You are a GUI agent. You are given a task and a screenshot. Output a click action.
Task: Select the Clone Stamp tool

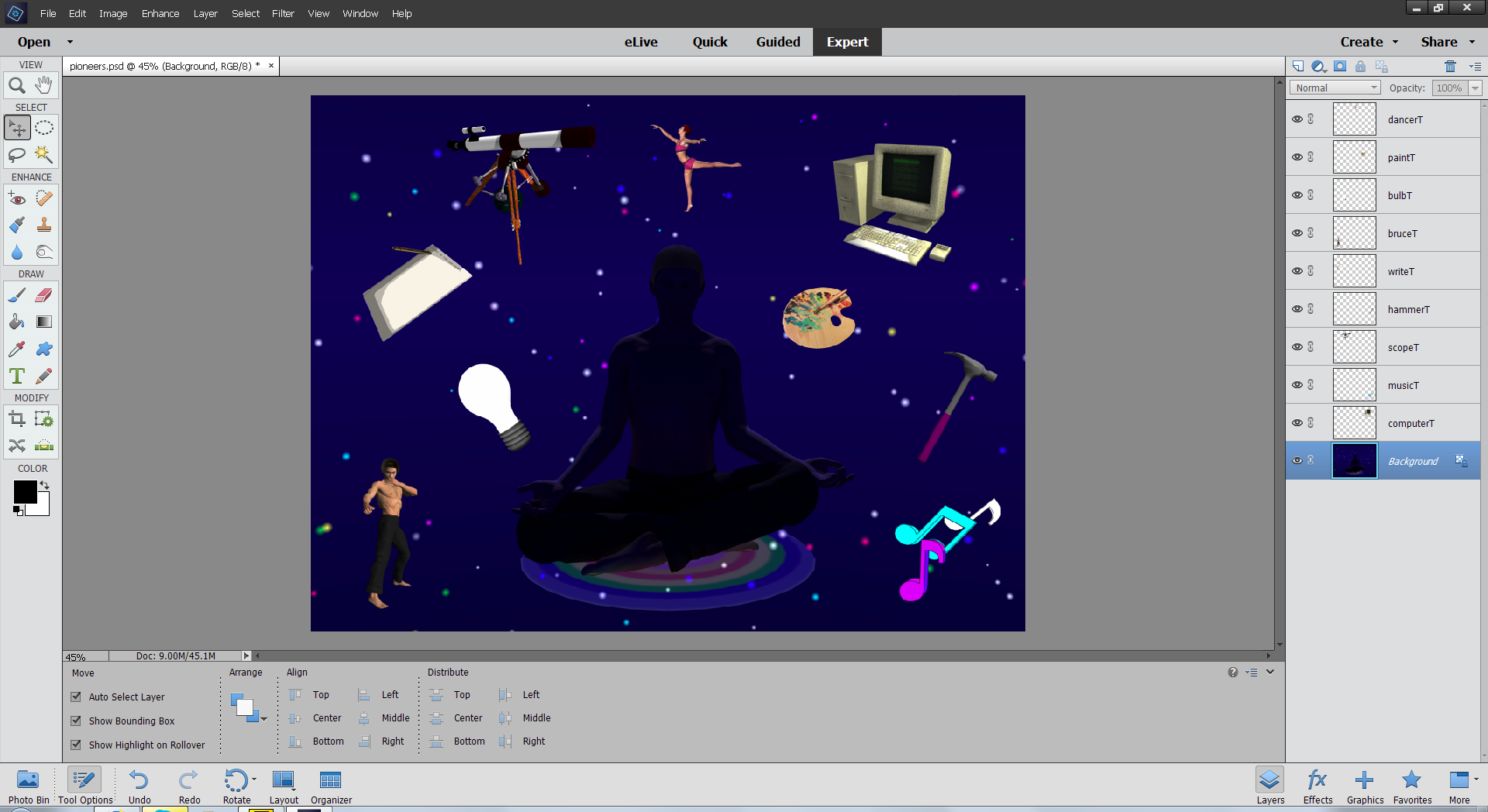point(44,225)
